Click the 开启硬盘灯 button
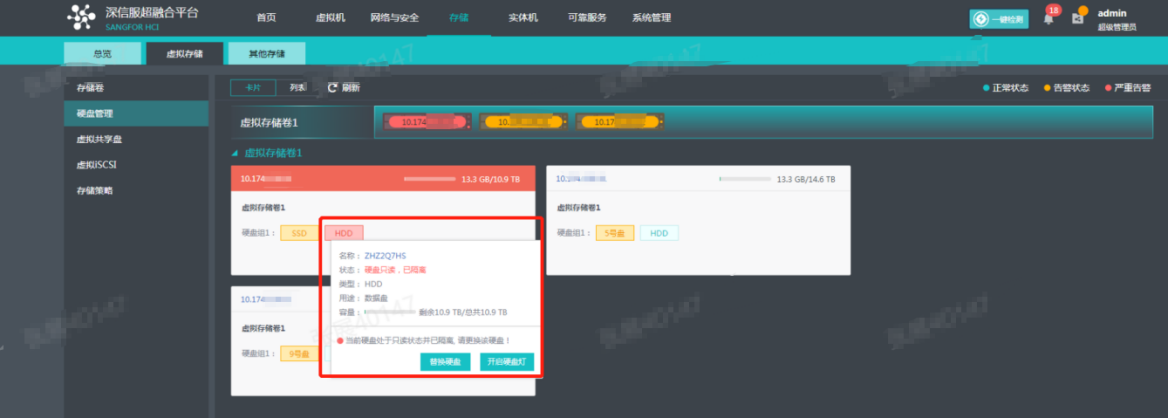 tap(507, 362)
